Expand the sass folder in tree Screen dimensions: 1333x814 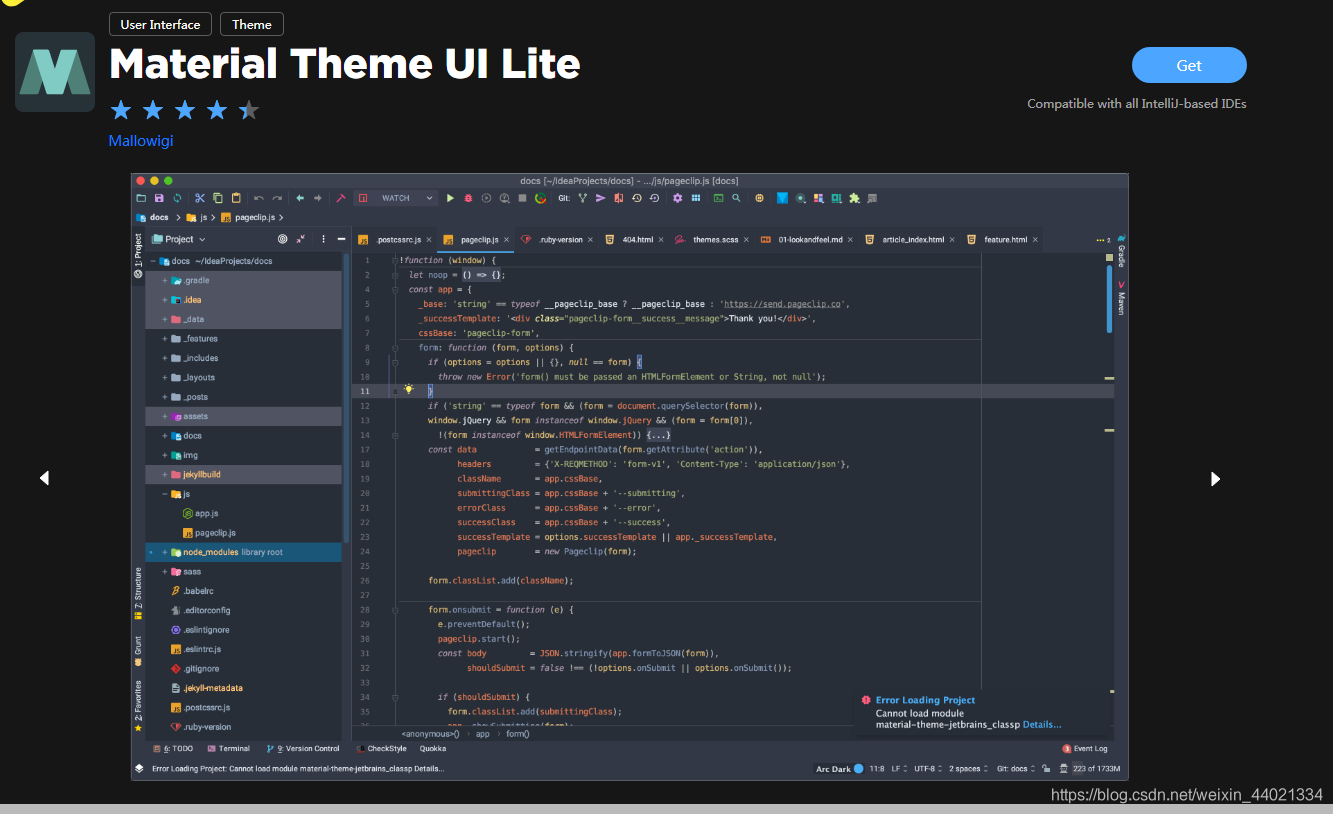tap(164, 572)
